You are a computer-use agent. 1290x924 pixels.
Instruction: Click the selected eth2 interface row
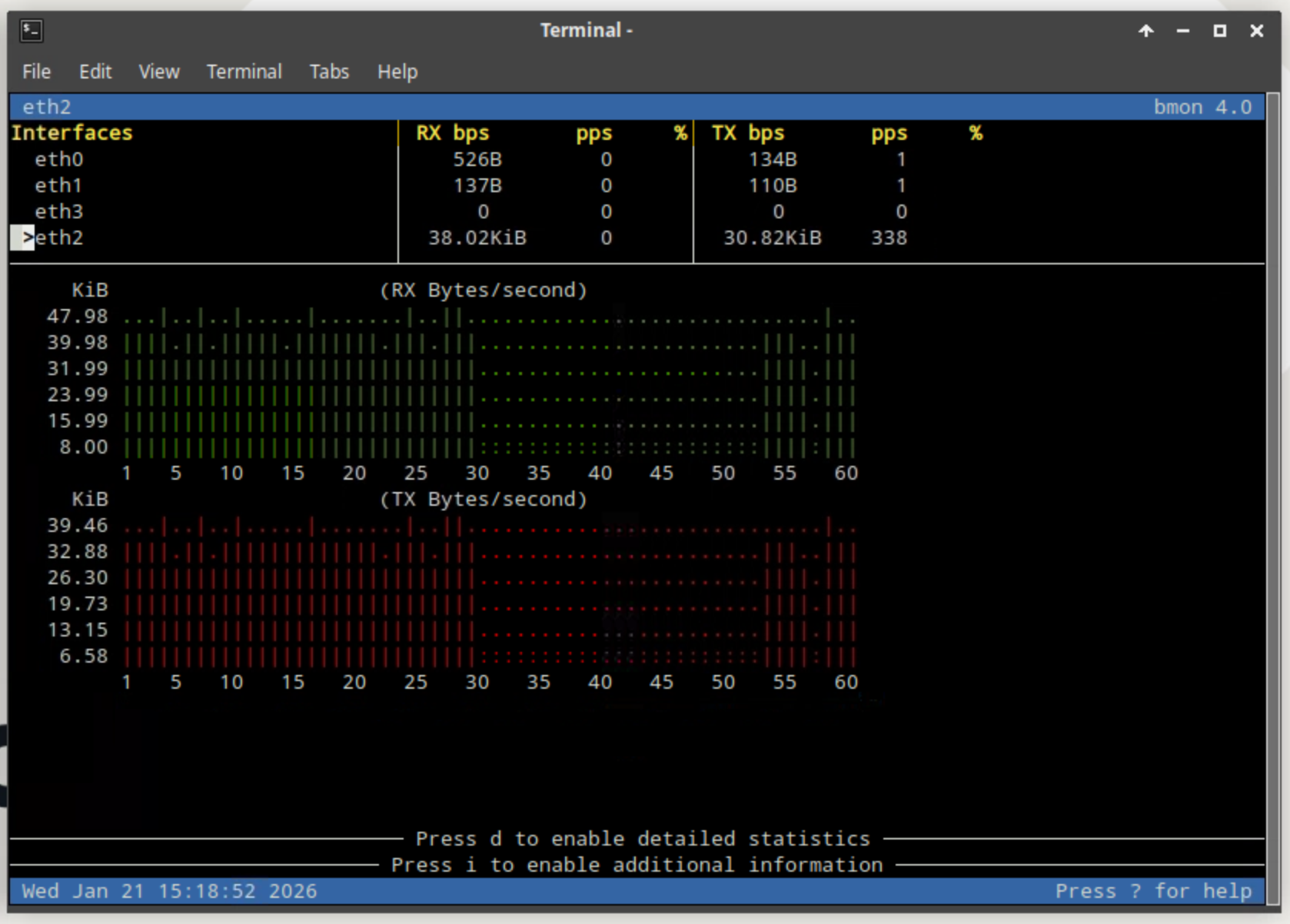58,238
